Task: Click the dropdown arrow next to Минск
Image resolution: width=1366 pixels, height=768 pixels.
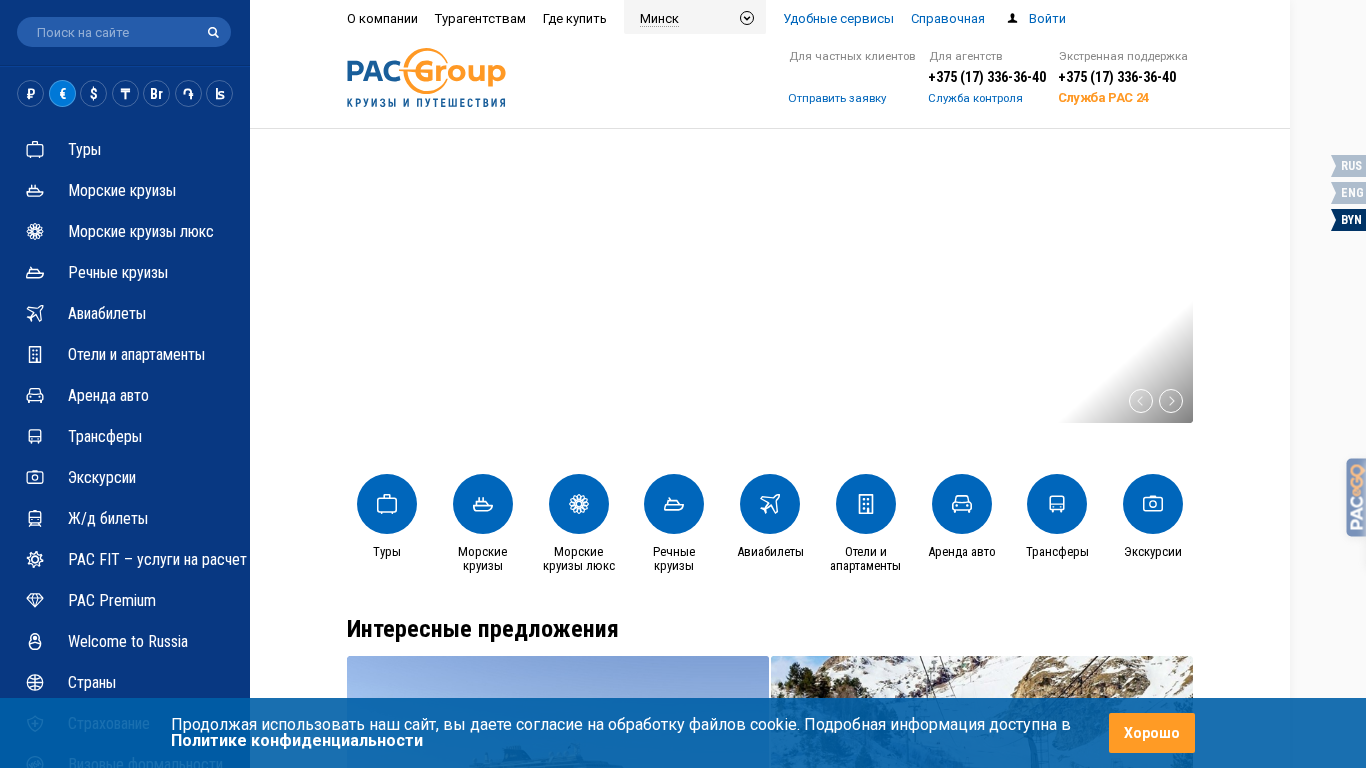Action: click(747, 18)
